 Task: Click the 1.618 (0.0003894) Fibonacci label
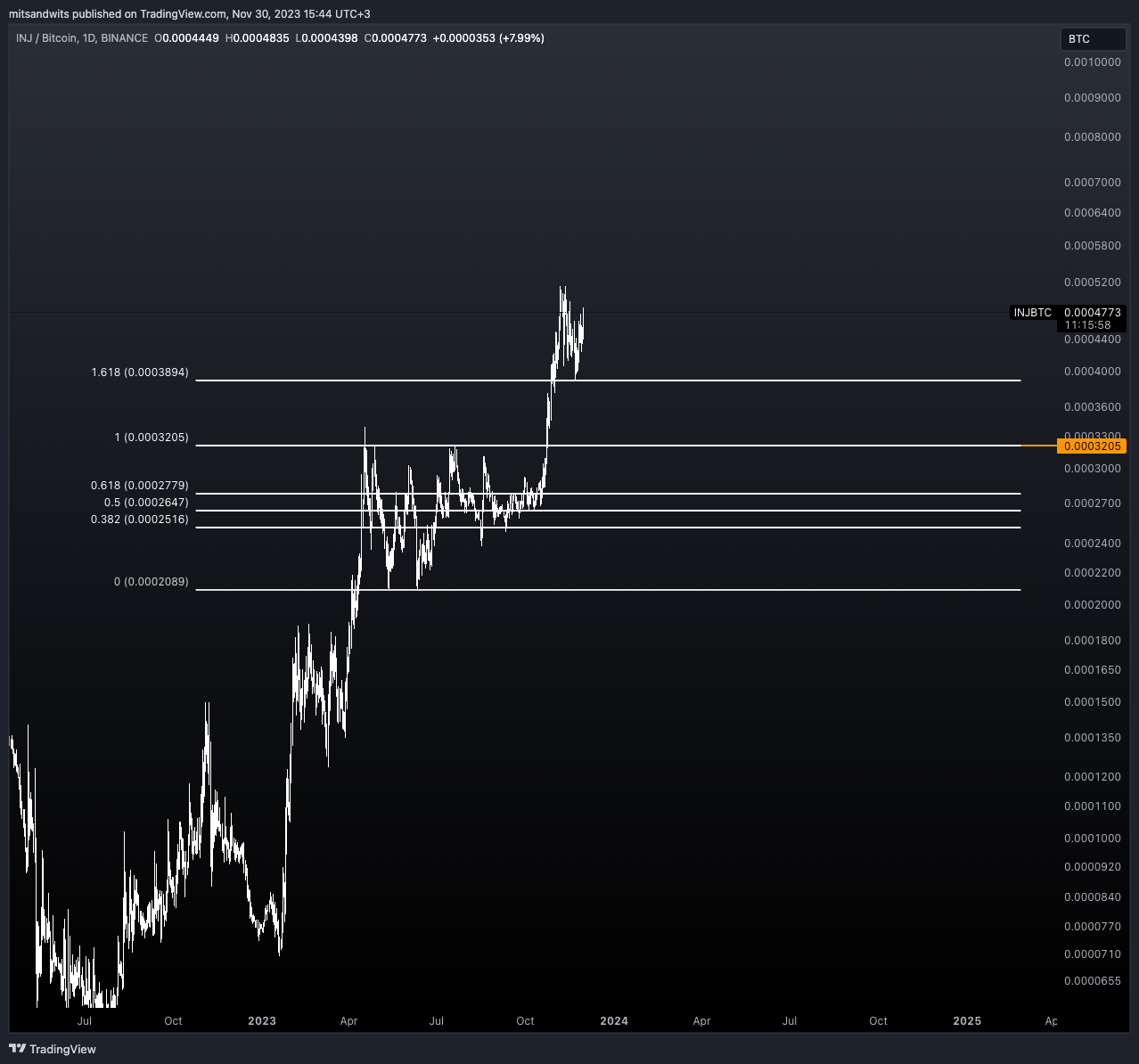(x=140, y=372)
